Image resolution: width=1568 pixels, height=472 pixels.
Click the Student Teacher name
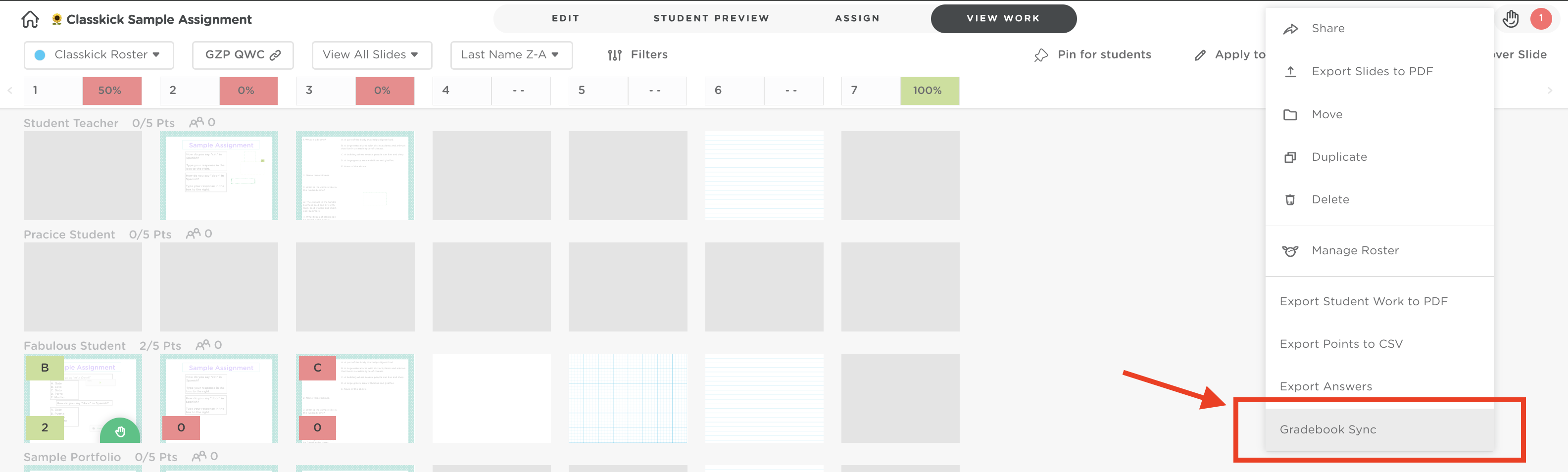click(71, 123)
